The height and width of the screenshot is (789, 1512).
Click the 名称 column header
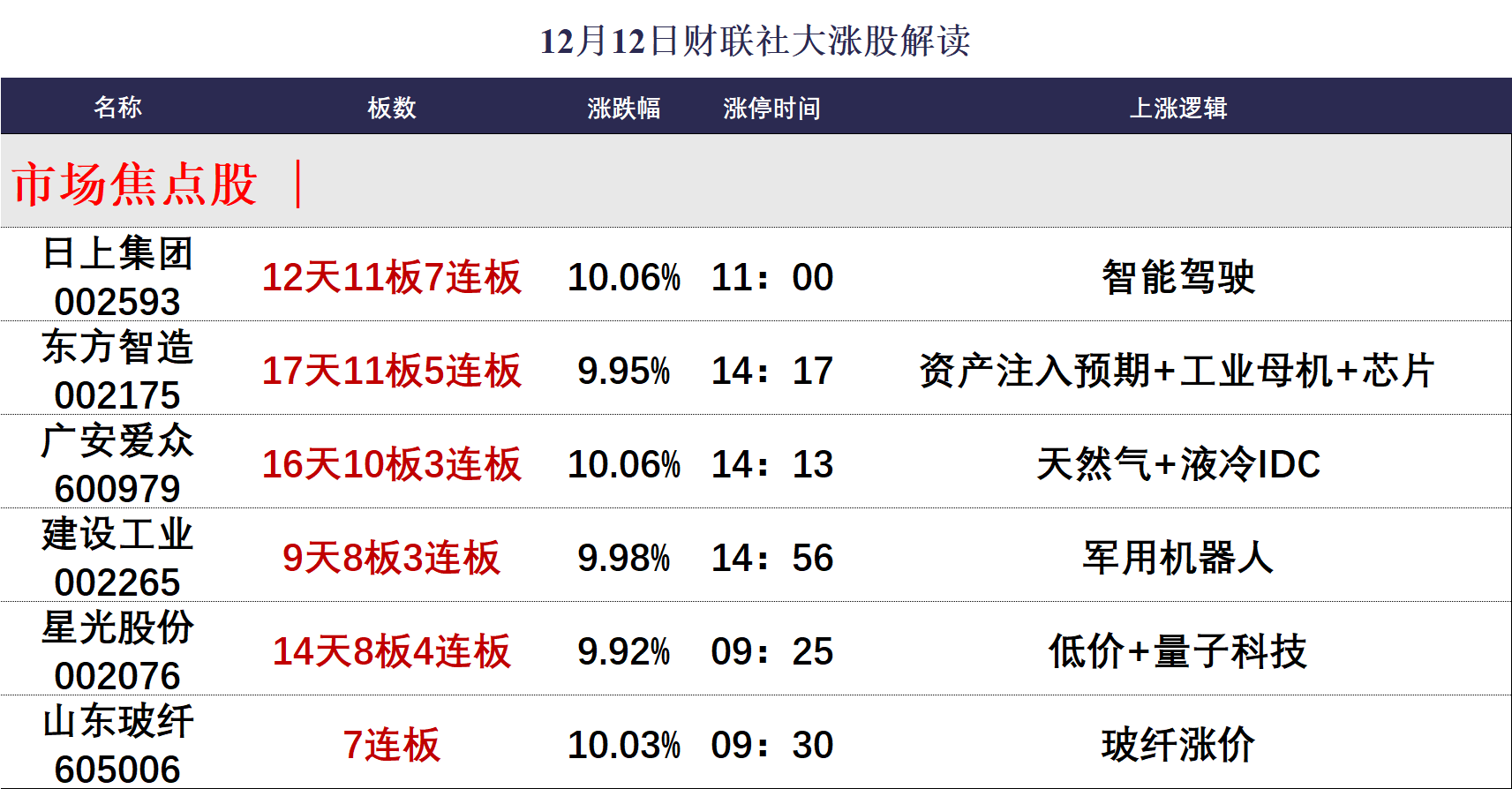click(117, 107)
